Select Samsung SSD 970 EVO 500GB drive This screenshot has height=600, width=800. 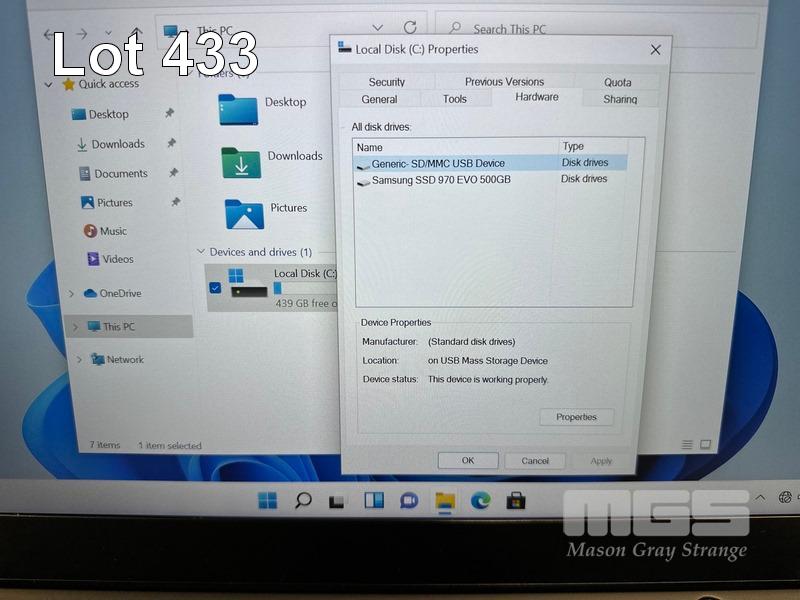point(440,180)
